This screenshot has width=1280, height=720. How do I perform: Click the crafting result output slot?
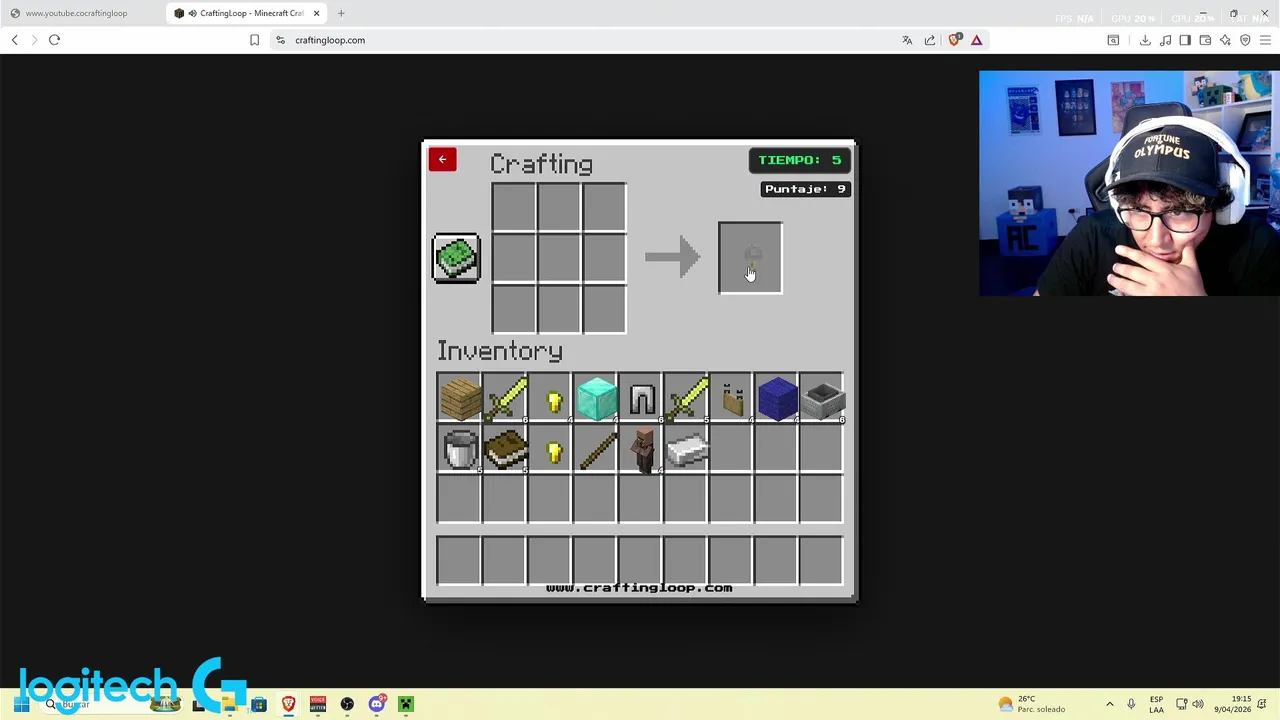click(x=750, y=259)
